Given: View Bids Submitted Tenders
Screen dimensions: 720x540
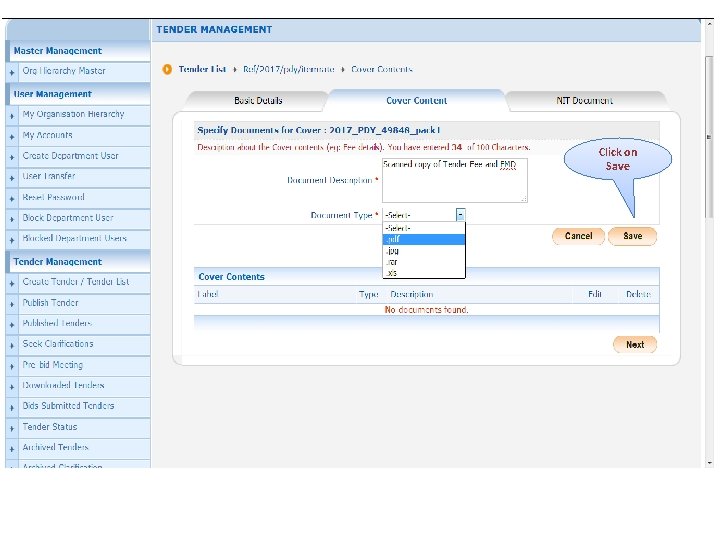Looking at the screenshot, I should (68, 405).
